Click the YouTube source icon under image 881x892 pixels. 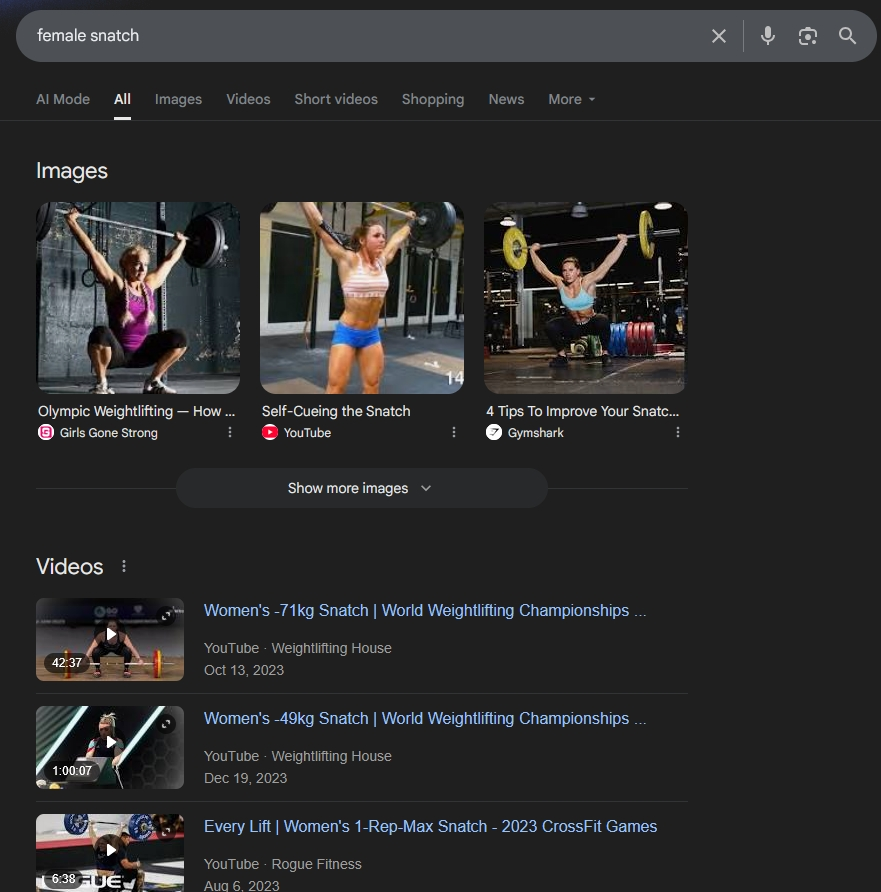click(x=270, y=432)
